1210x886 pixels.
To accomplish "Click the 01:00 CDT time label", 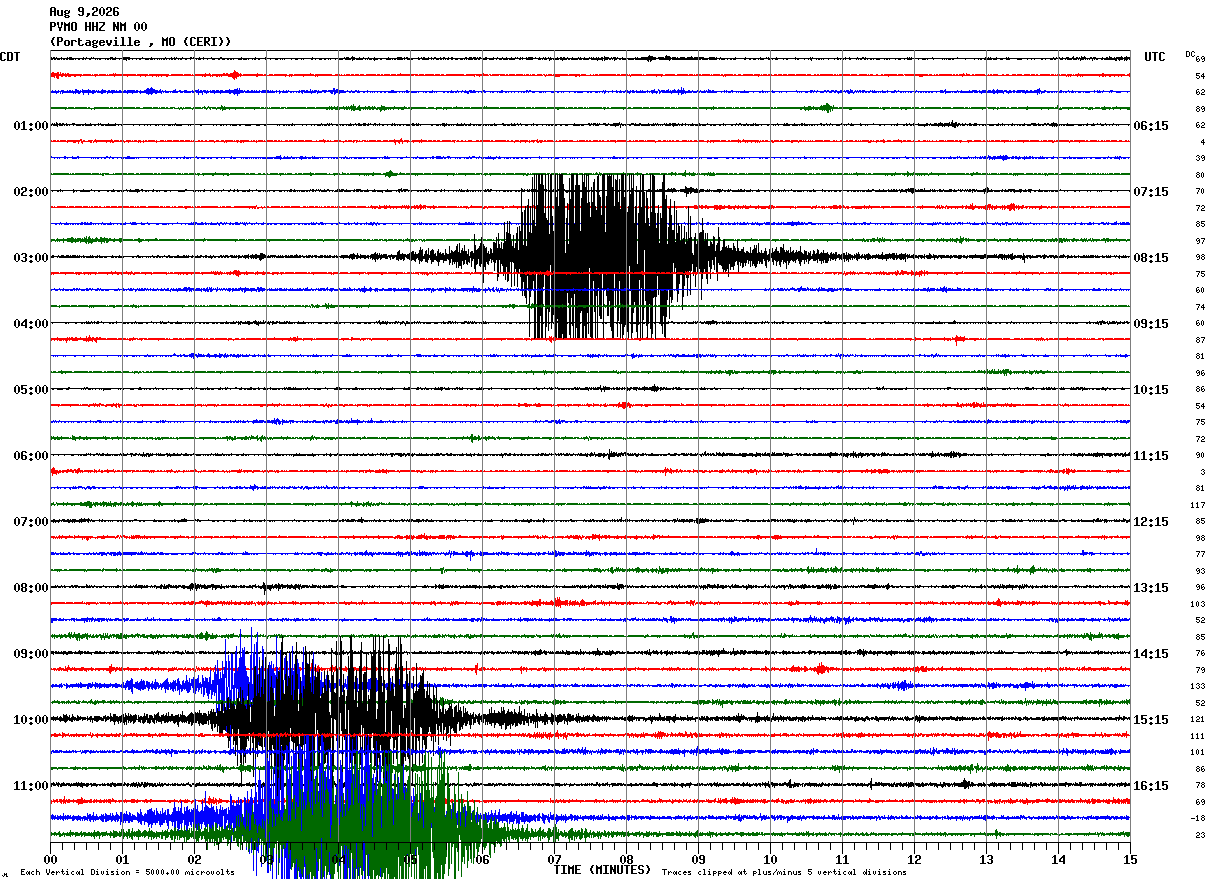I will tap(31, 126).
